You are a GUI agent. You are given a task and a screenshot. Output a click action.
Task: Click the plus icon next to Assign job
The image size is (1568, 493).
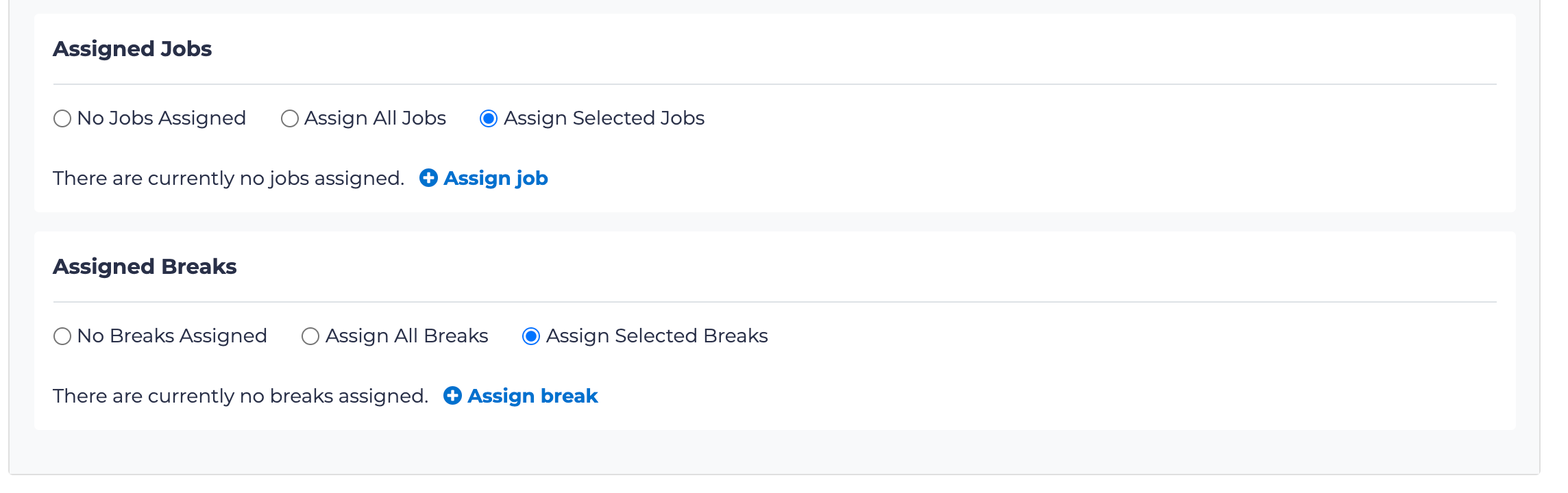point(428,178)
